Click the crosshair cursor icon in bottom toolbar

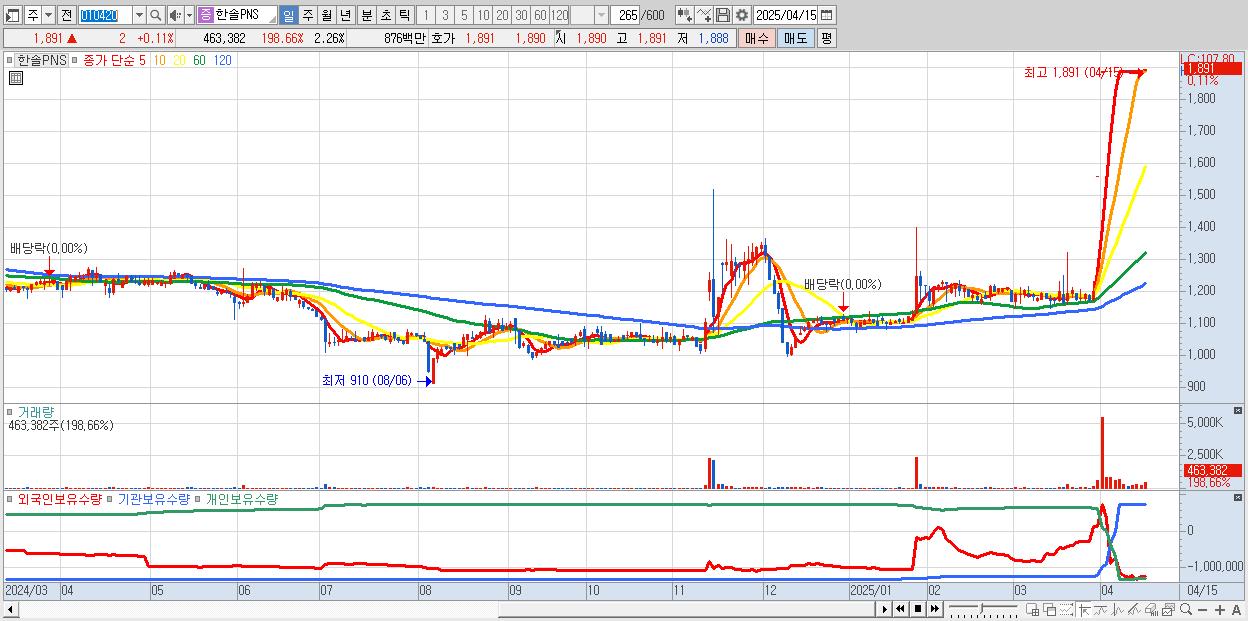tap(1084, 609)
